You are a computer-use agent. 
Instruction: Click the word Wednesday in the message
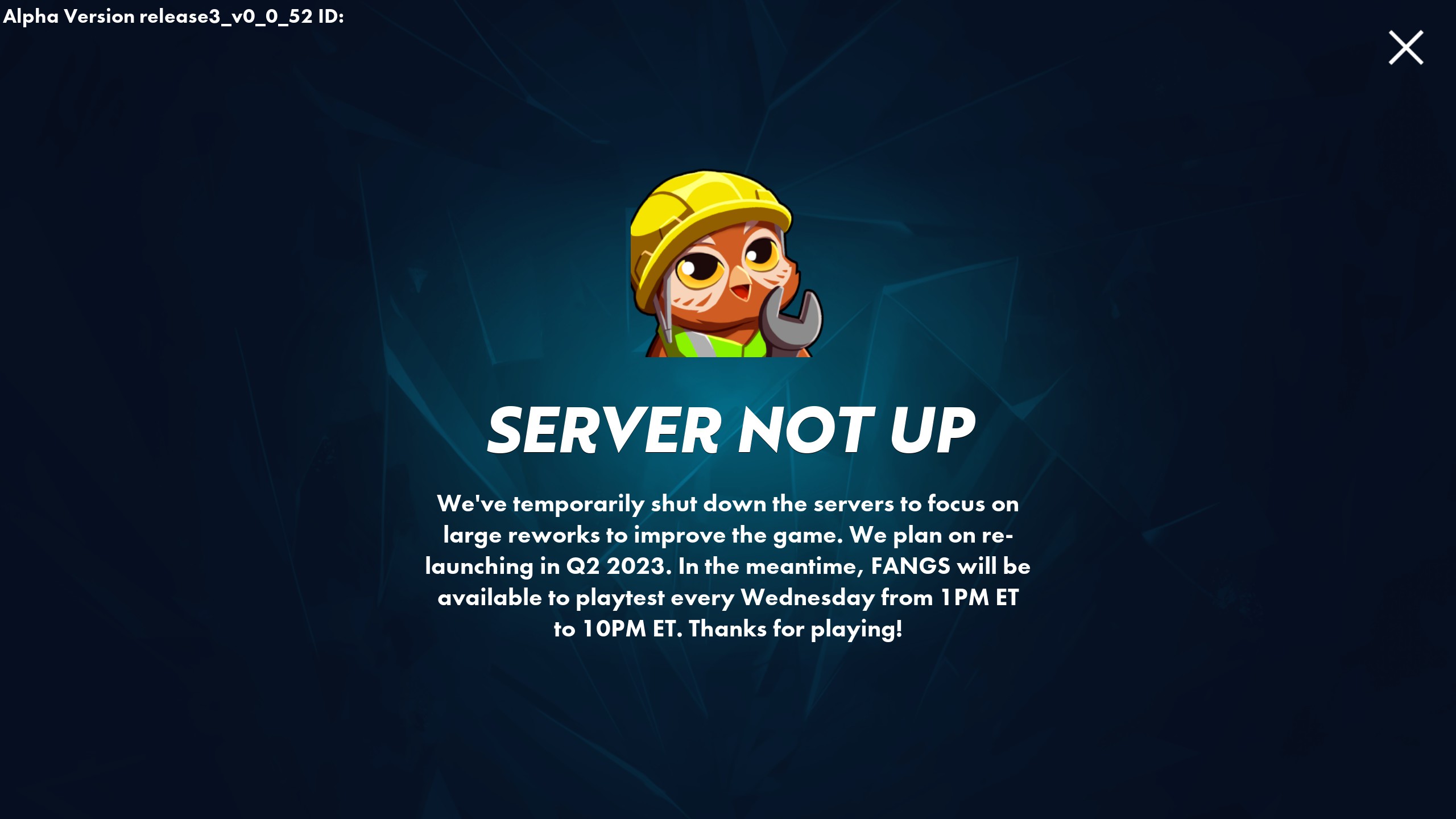pyautogui.click(x=808, y=598)
